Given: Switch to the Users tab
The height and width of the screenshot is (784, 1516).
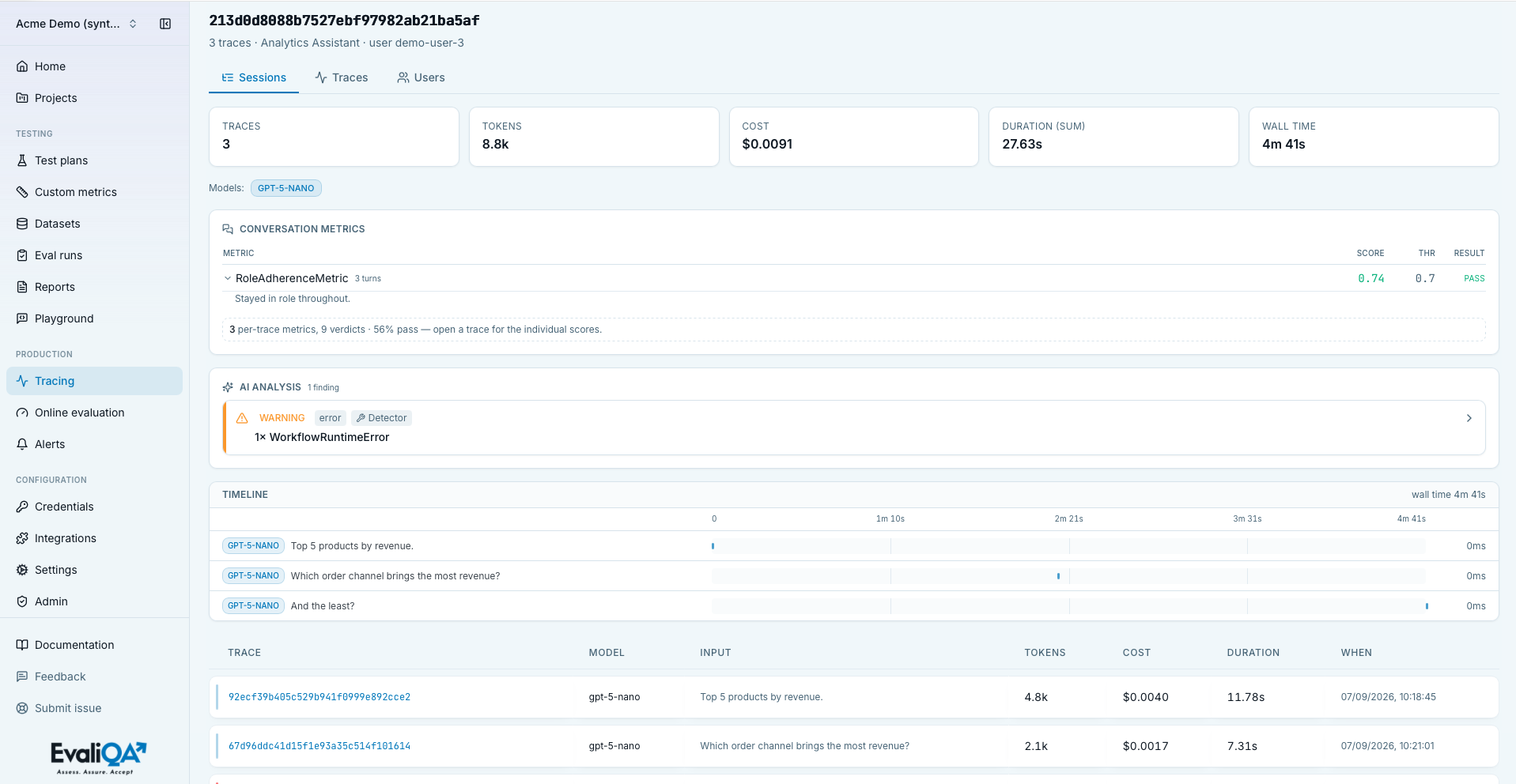Looking at the screenshot, I should pyautogui.click(x=421, y=77).
